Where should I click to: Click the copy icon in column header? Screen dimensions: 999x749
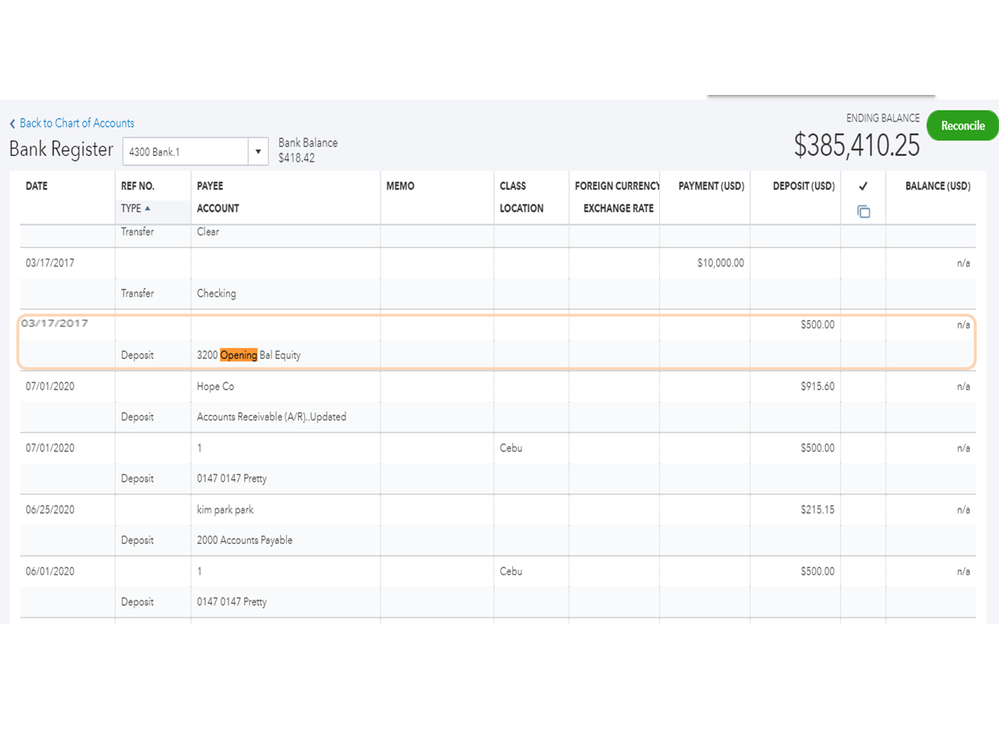coord(863,212)
